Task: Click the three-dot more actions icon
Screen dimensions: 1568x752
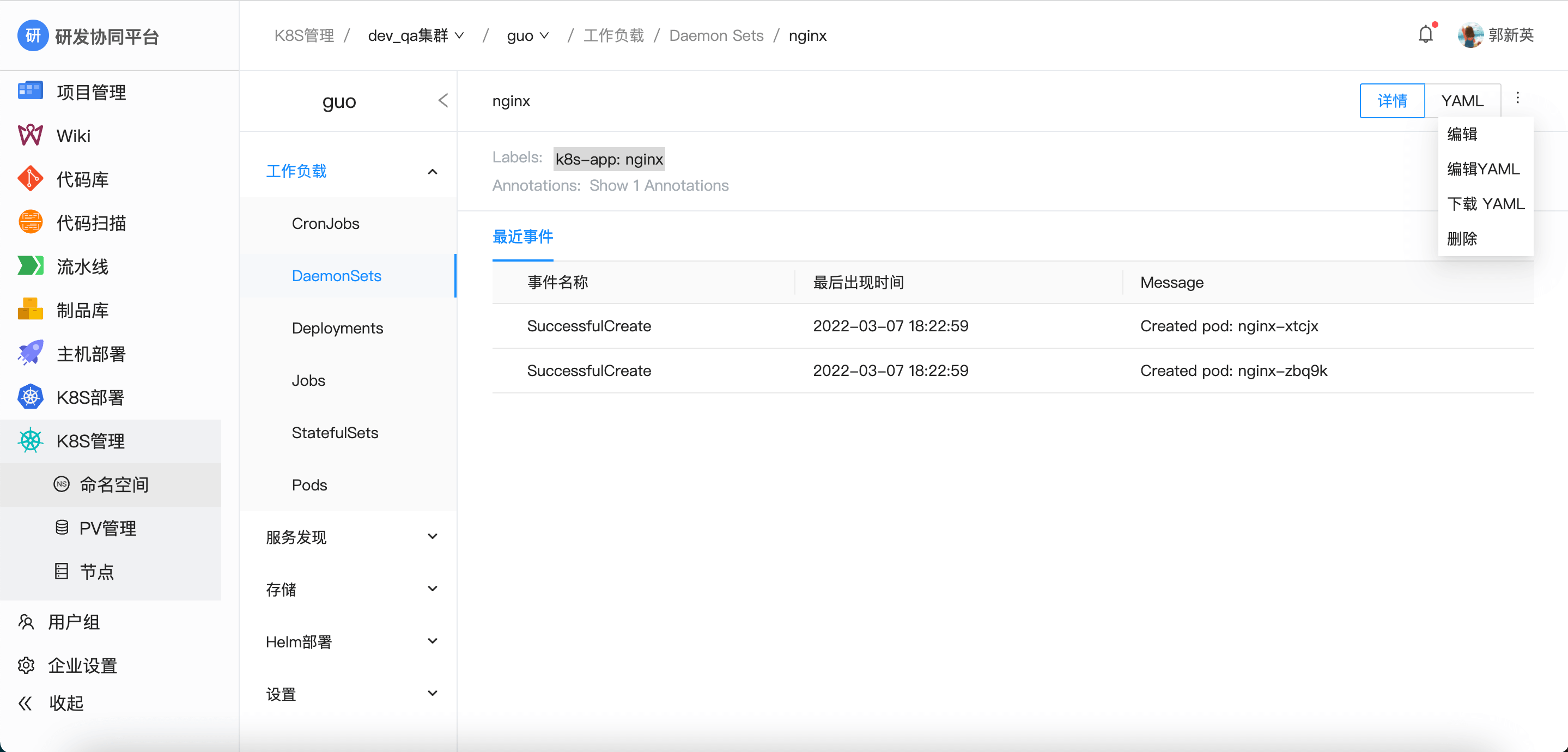Action: pos(1517,99)
